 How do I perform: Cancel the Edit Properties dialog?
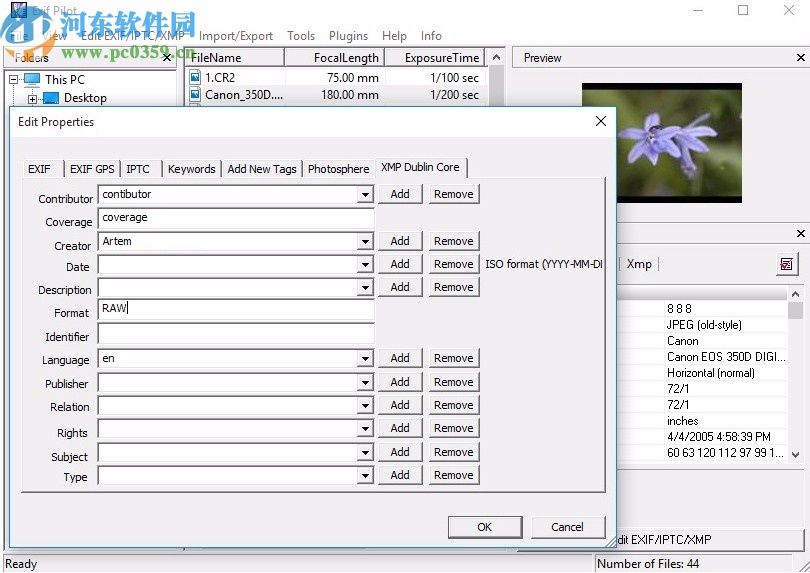pyautogui.click(x=567, y=527)
